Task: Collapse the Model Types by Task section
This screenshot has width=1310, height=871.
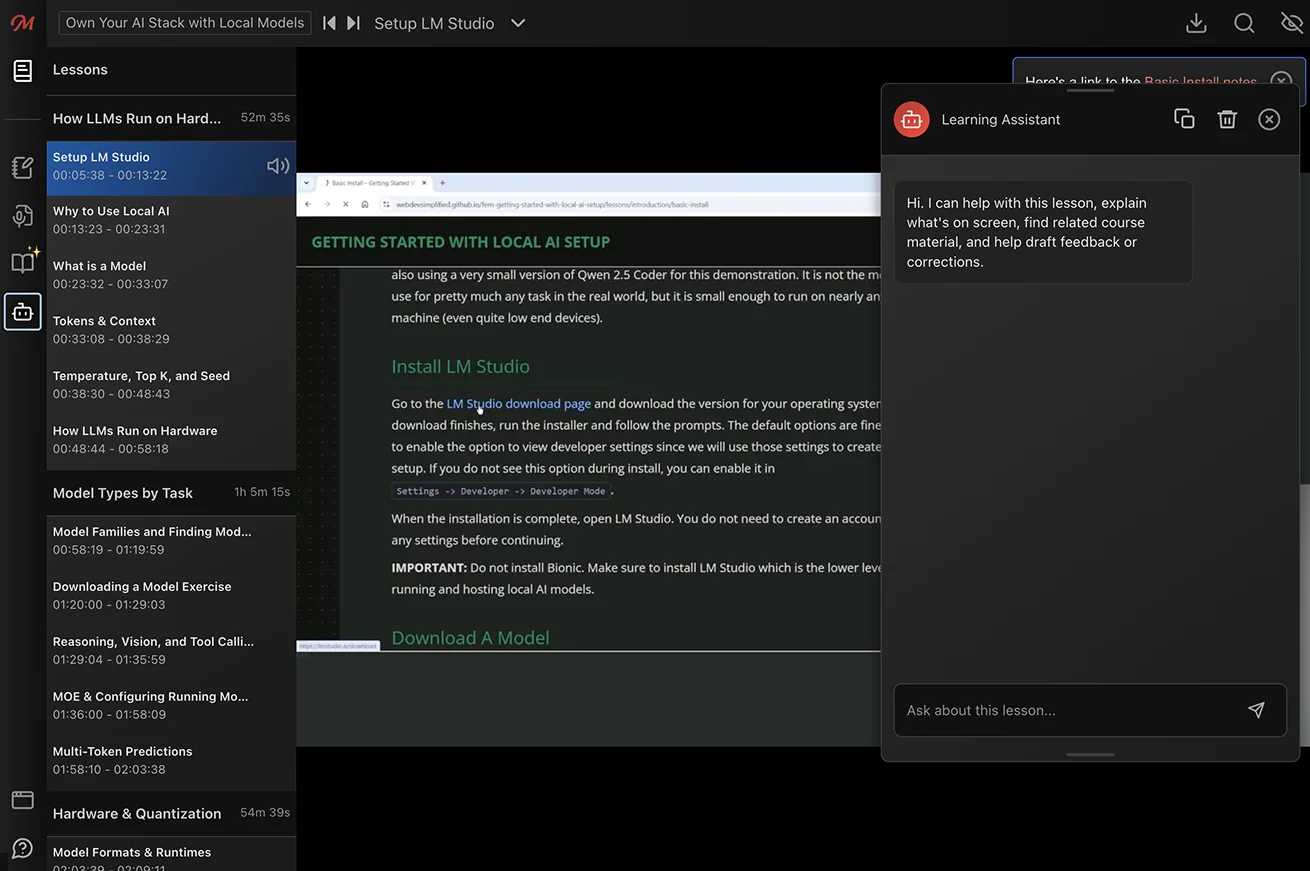Action: [x=171, y=493]
